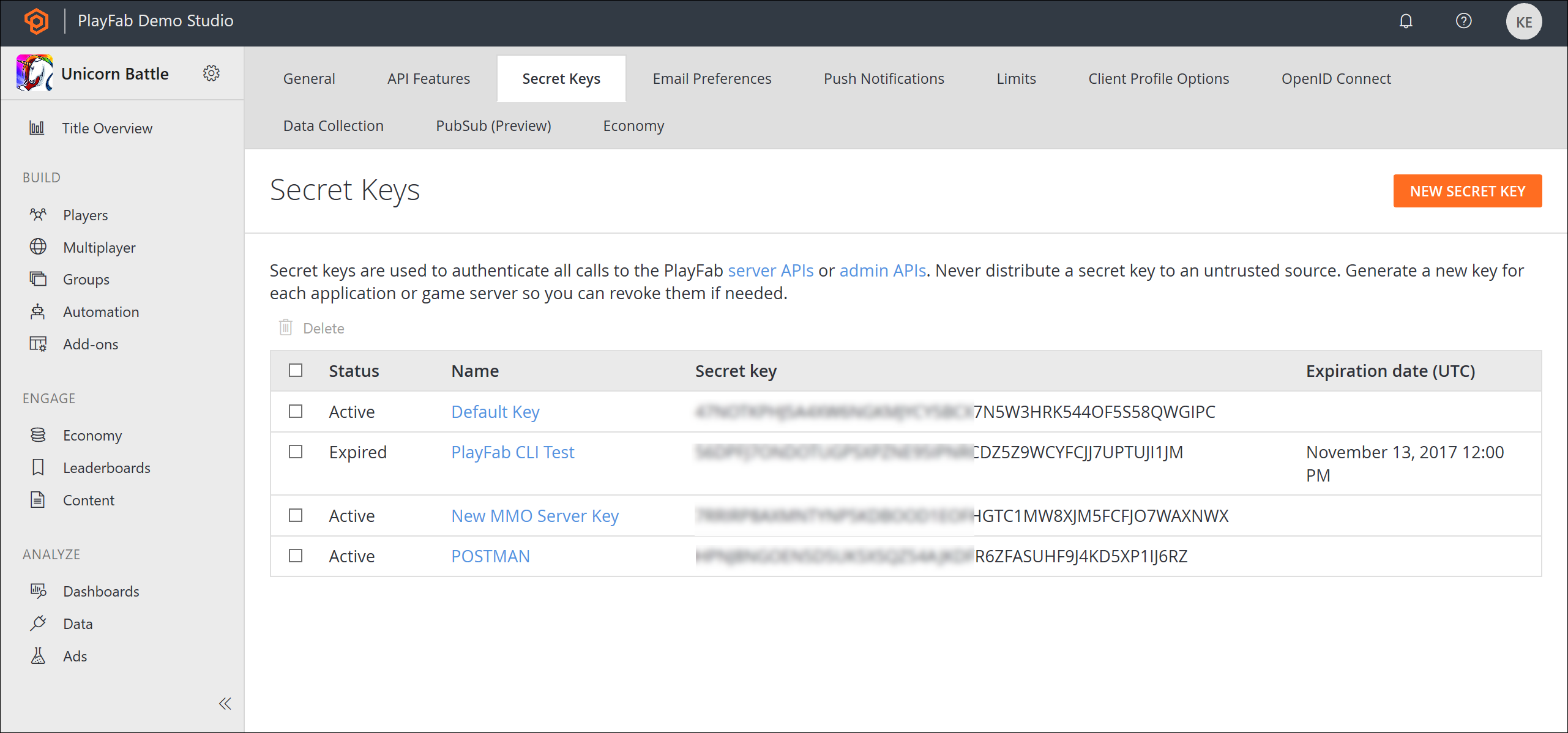1568x733 pixels.
Task: Click the Secret key column header
Action: pyautogui.click(x=736, y=371)
